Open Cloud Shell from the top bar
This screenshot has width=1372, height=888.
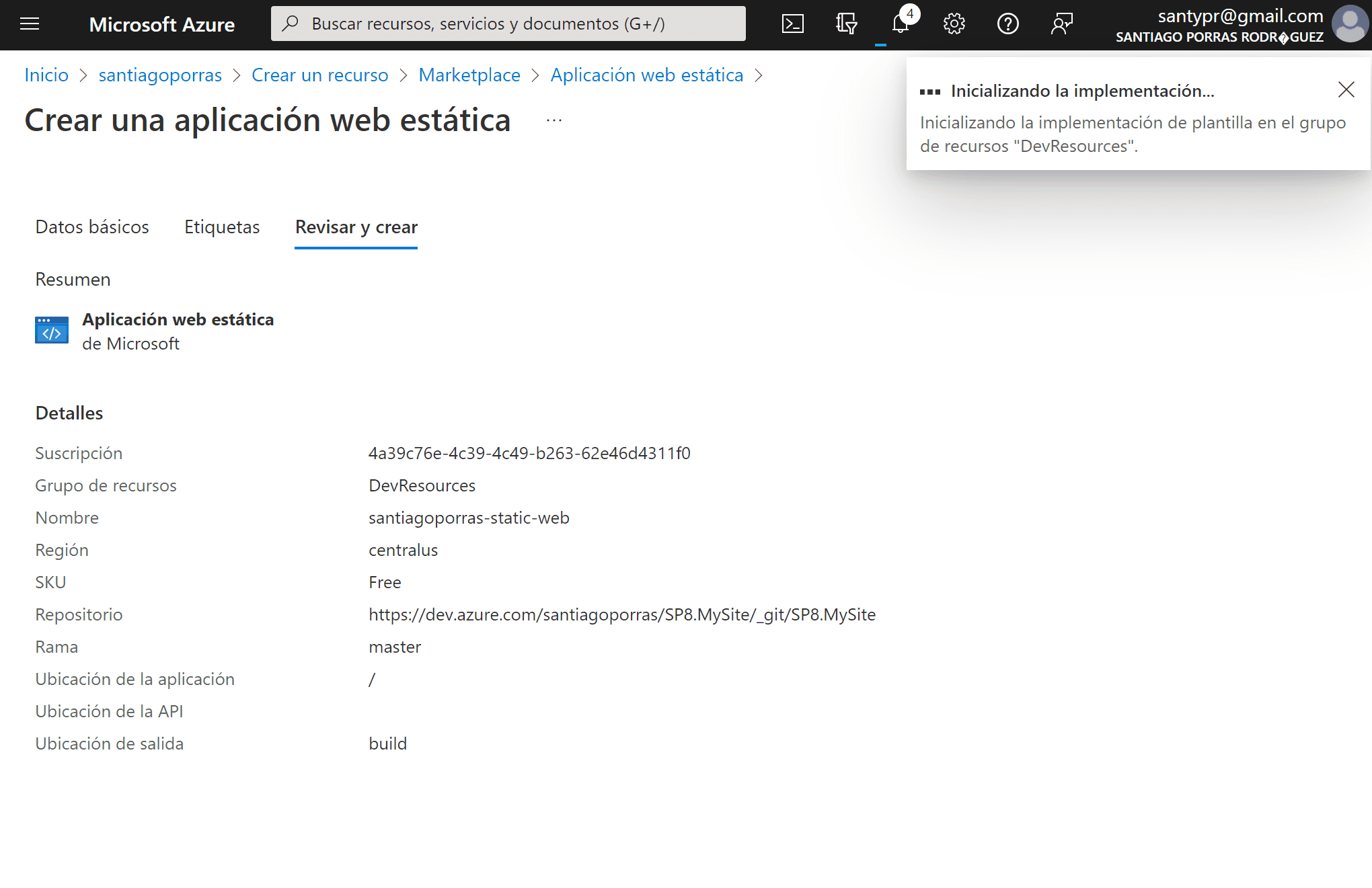tap(793, 24)
